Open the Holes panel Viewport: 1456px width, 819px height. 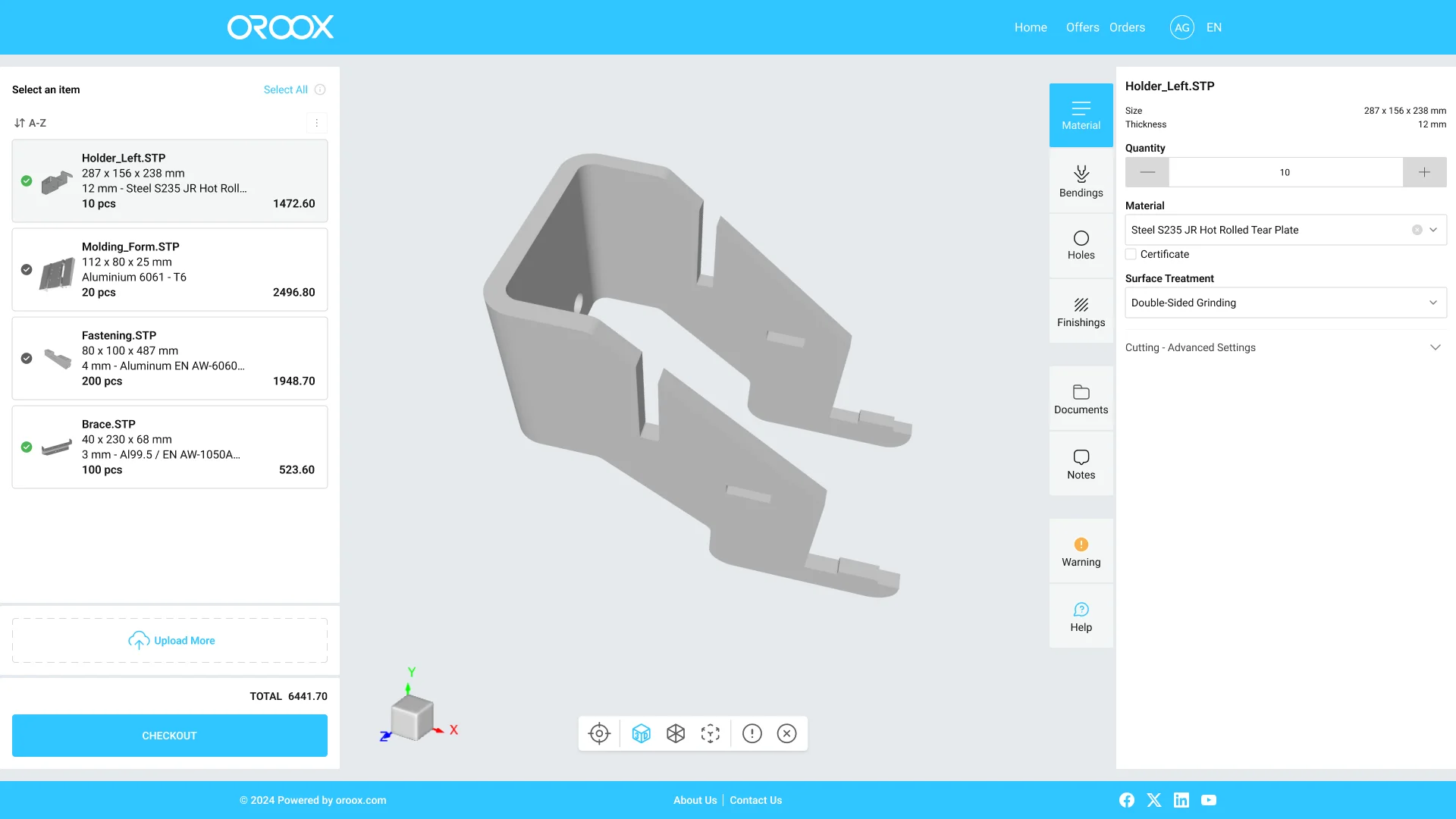1081,244
